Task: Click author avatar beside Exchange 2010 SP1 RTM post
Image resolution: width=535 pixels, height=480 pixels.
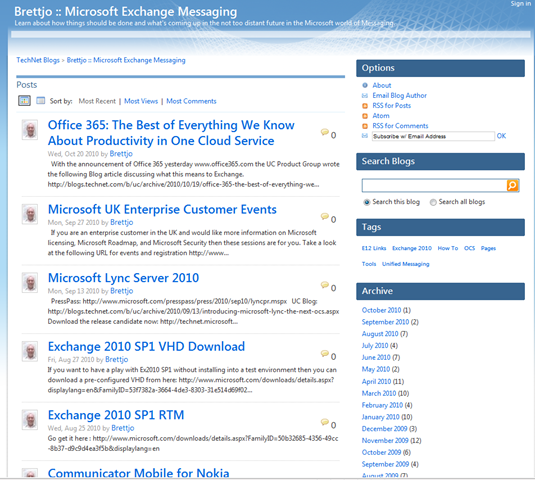Action: [x=30, y=420]
